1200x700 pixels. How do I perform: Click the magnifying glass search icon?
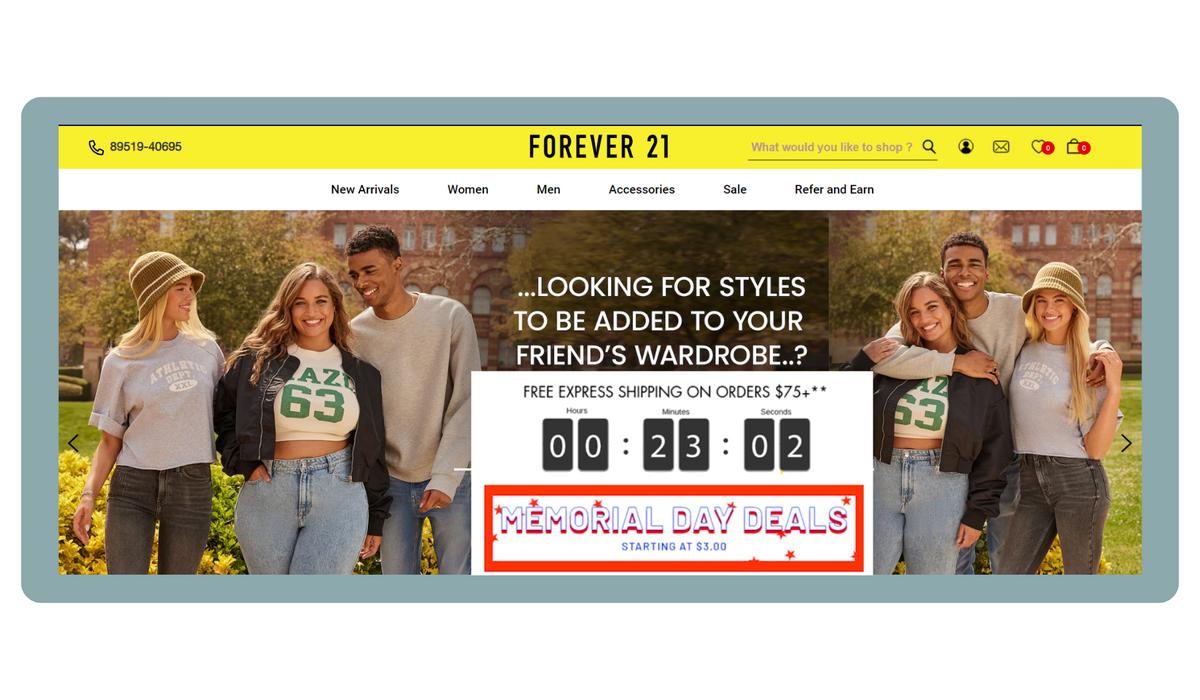click(929, 147)
